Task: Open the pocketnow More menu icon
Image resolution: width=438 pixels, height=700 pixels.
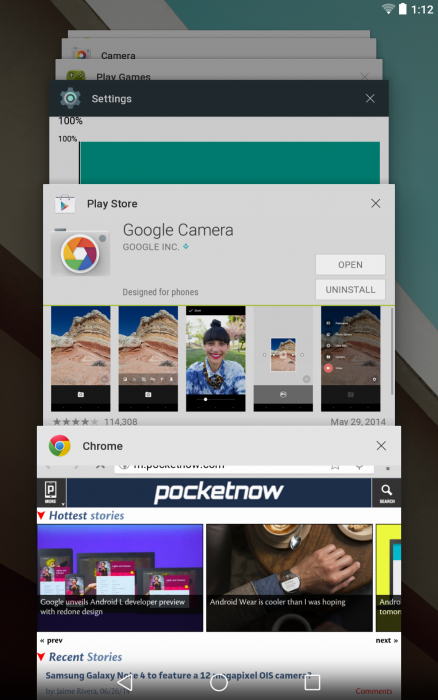Action: 51,492
